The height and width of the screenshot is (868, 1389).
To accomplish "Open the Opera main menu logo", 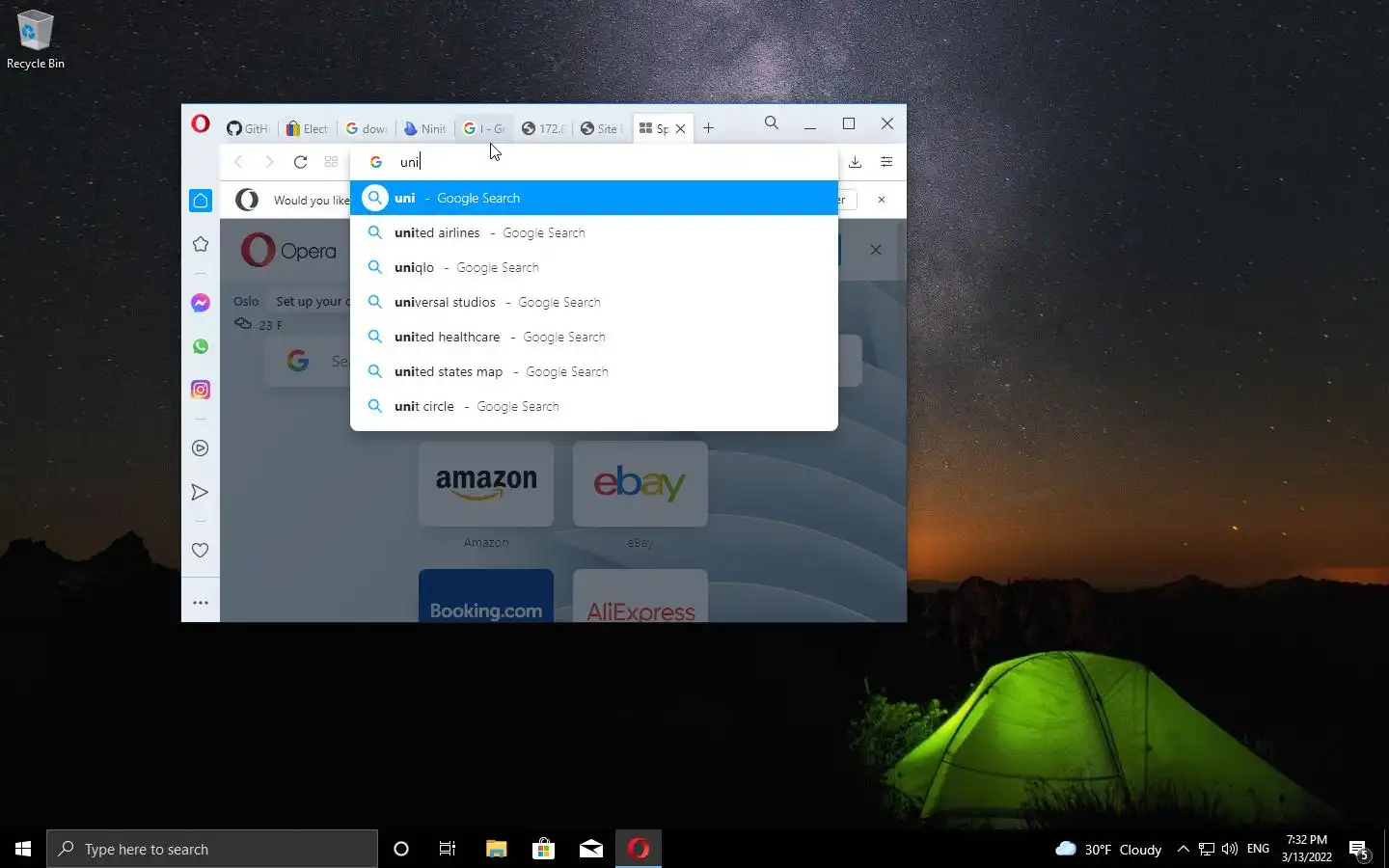I will click(x=201, y=123).
